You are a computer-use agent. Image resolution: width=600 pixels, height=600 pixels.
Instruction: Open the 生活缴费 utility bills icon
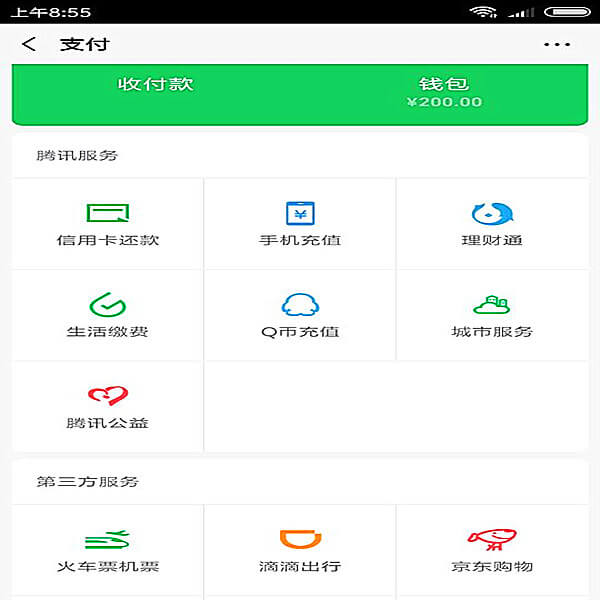click(x=108, y=304)
